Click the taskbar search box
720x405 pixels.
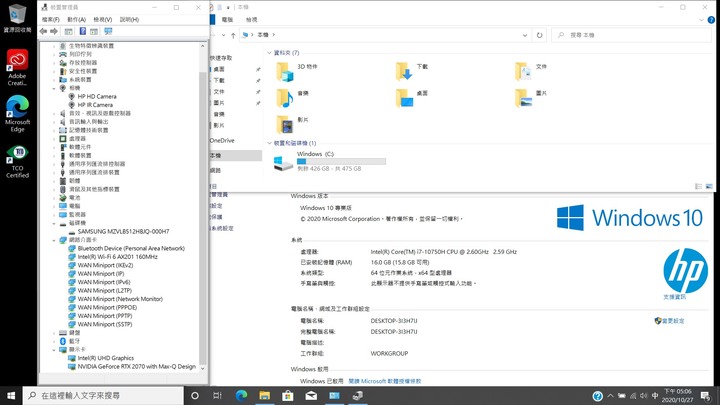coord(103,395)
